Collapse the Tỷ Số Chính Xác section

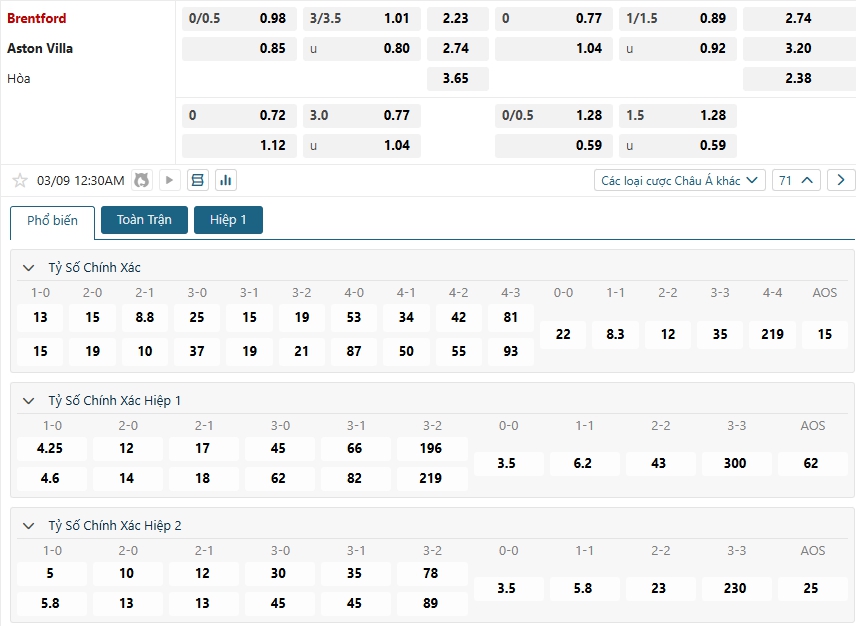point(28,268)
